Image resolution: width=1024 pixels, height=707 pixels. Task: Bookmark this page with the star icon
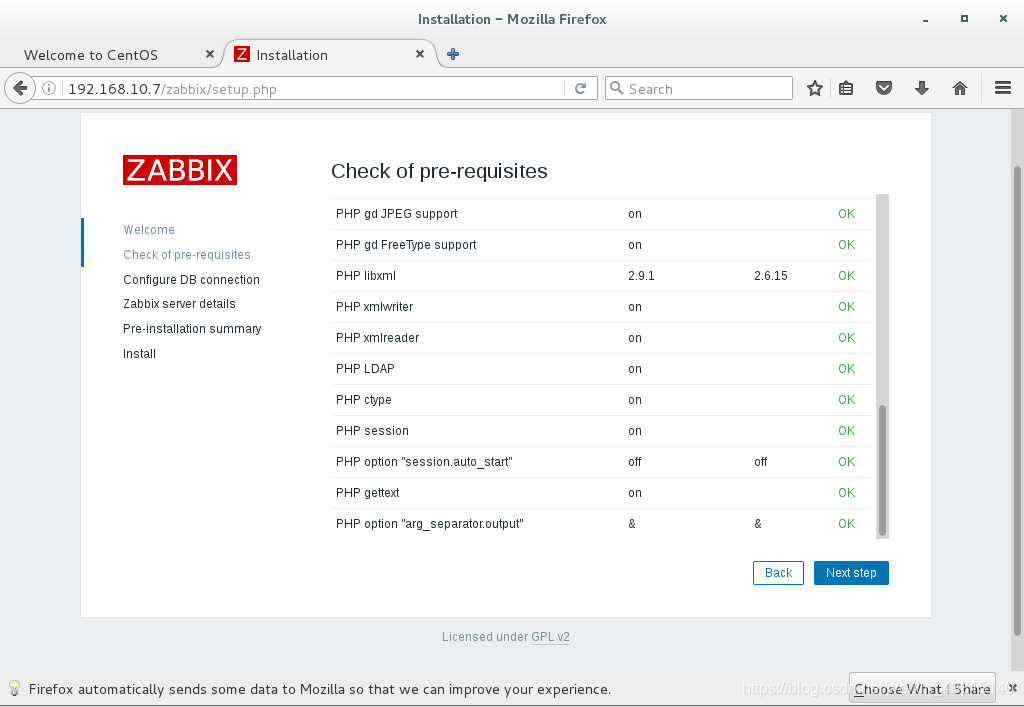point(814,88)
